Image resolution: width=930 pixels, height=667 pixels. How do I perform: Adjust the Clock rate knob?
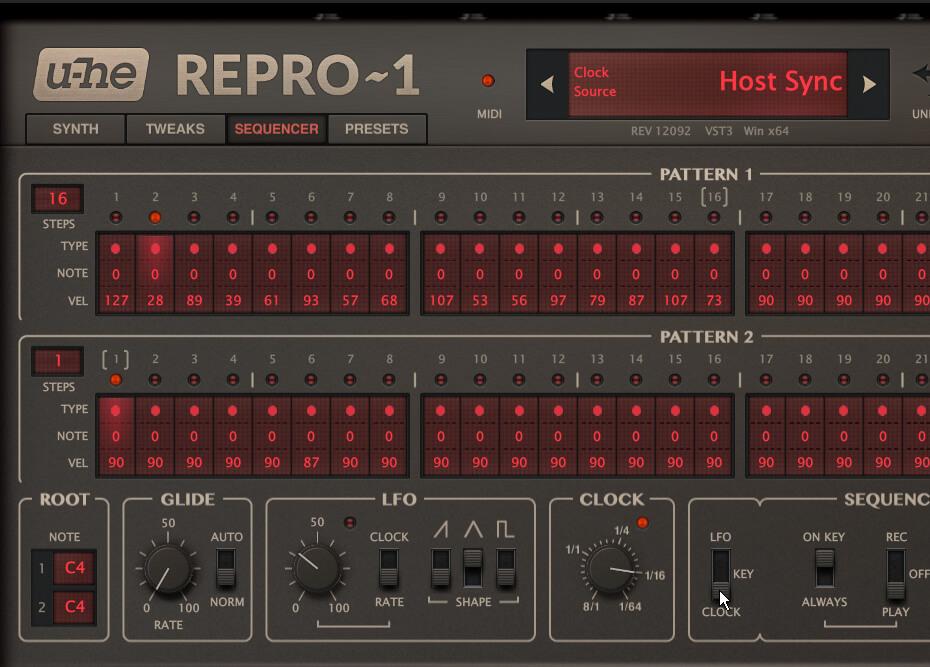tap(613, 568)
